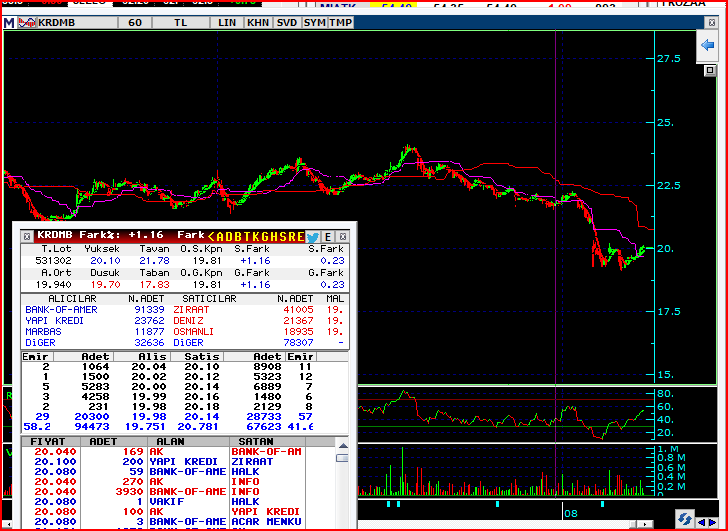Click the blue left triangle chart navigation arrow
This screenshot has width=728, height=531.
tap(702, 522)
